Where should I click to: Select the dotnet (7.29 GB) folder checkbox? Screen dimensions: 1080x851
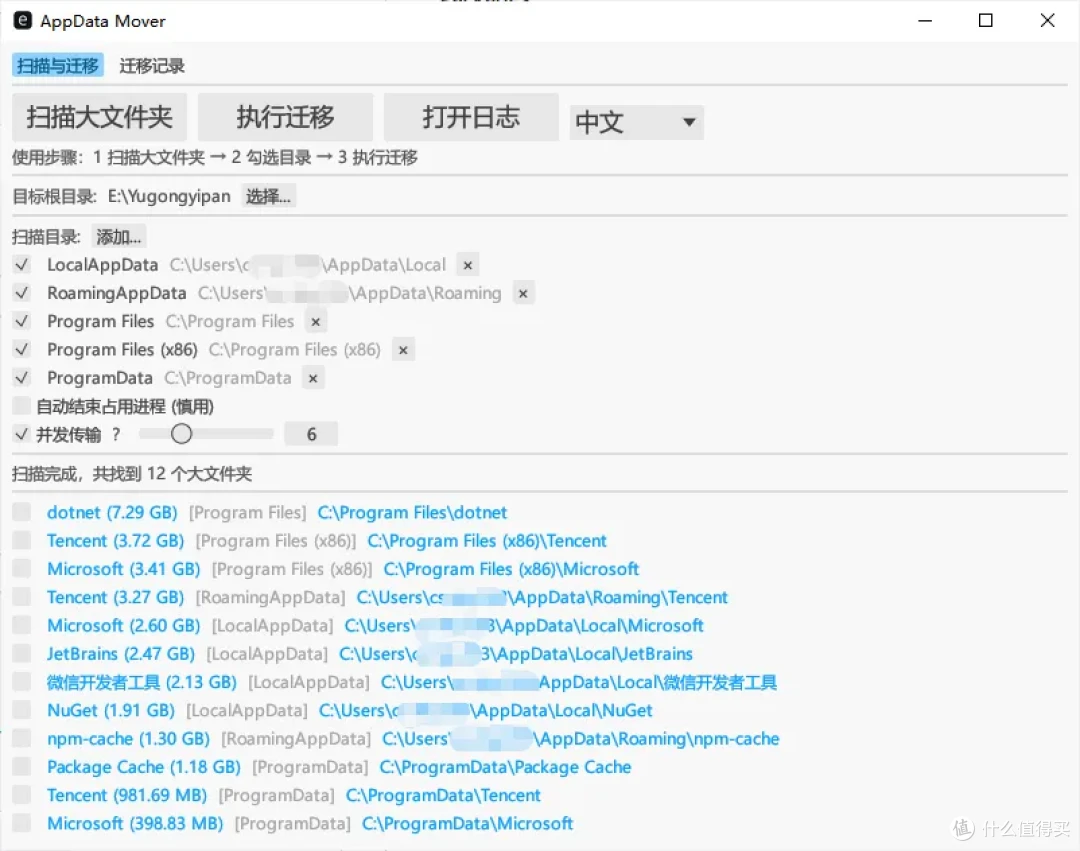click(x=22, y=512)
